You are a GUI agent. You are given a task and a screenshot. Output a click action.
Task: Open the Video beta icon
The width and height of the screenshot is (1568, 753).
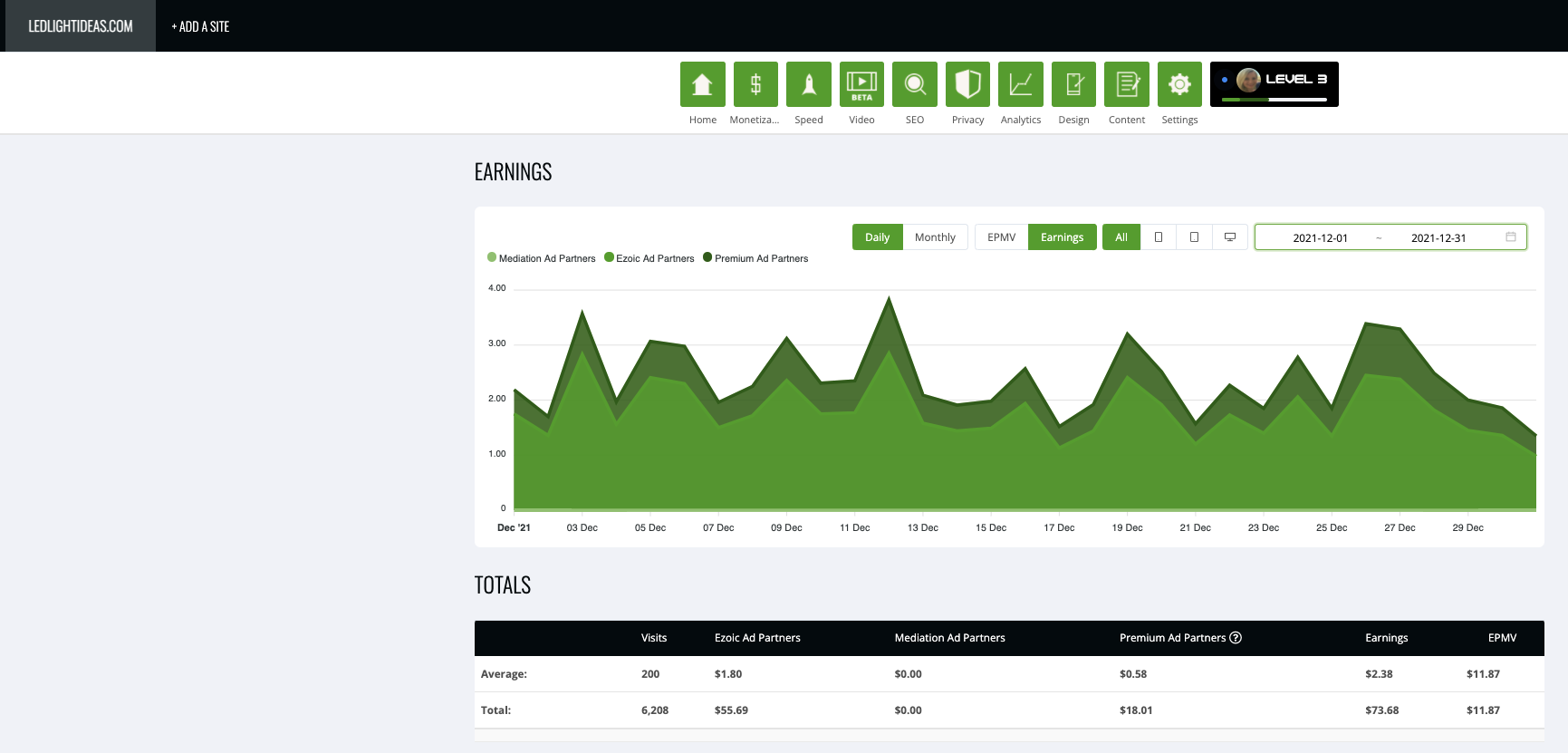(861, 84)
